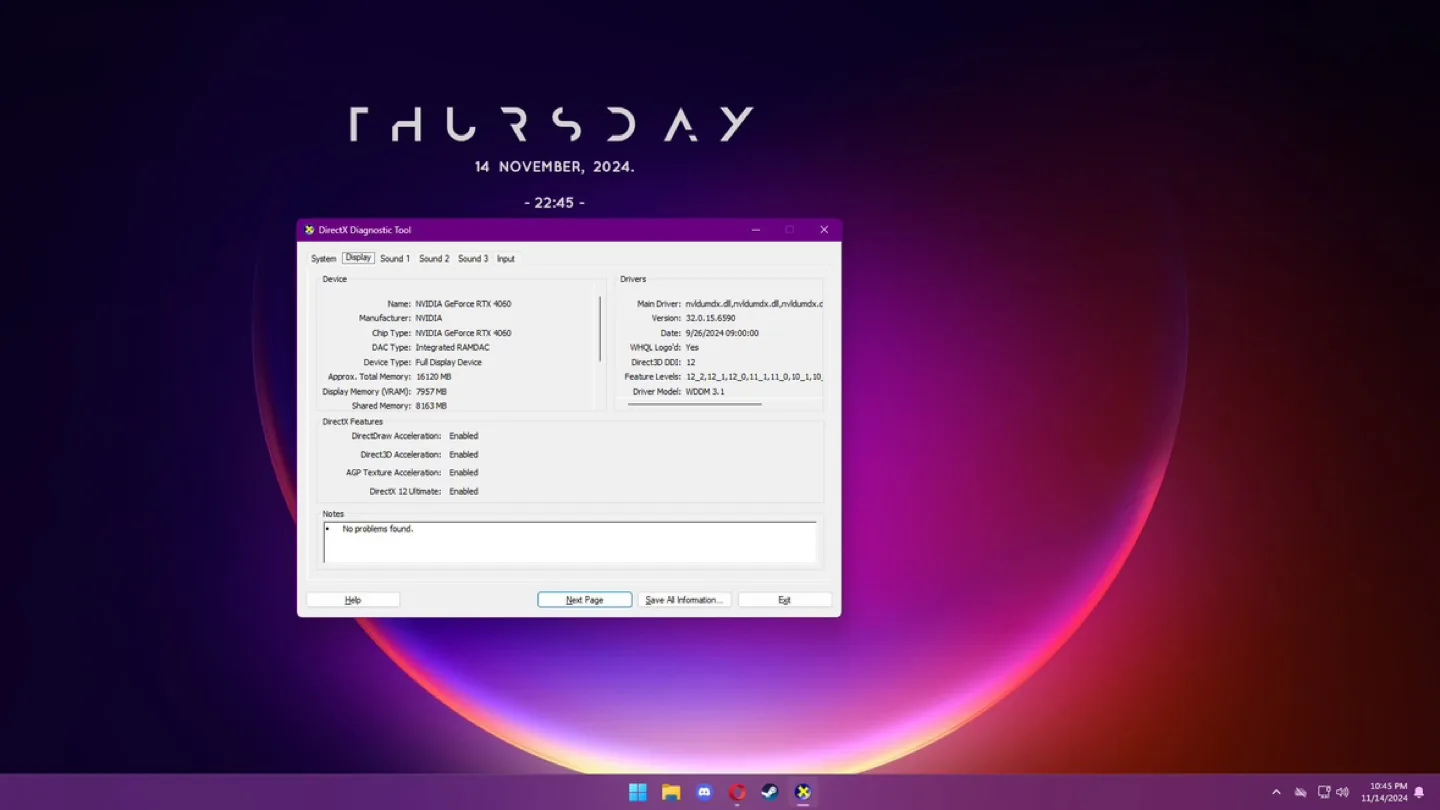Click the "No problems found." note
This screenshot has height=810, width=1440.
(378, 529)
